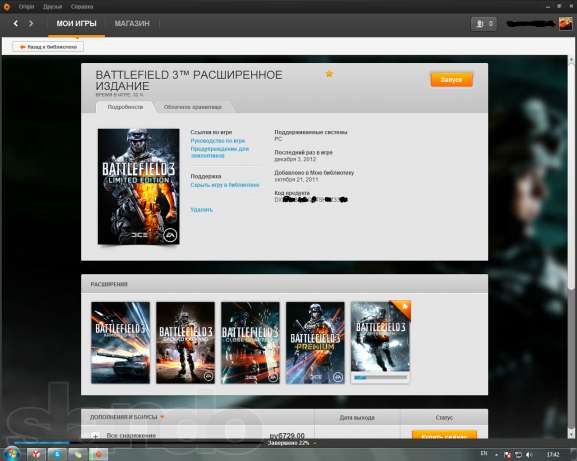577x461 pixels.
Task: Open Предупреждения для эпилептиков link
Action: (220, 152)
